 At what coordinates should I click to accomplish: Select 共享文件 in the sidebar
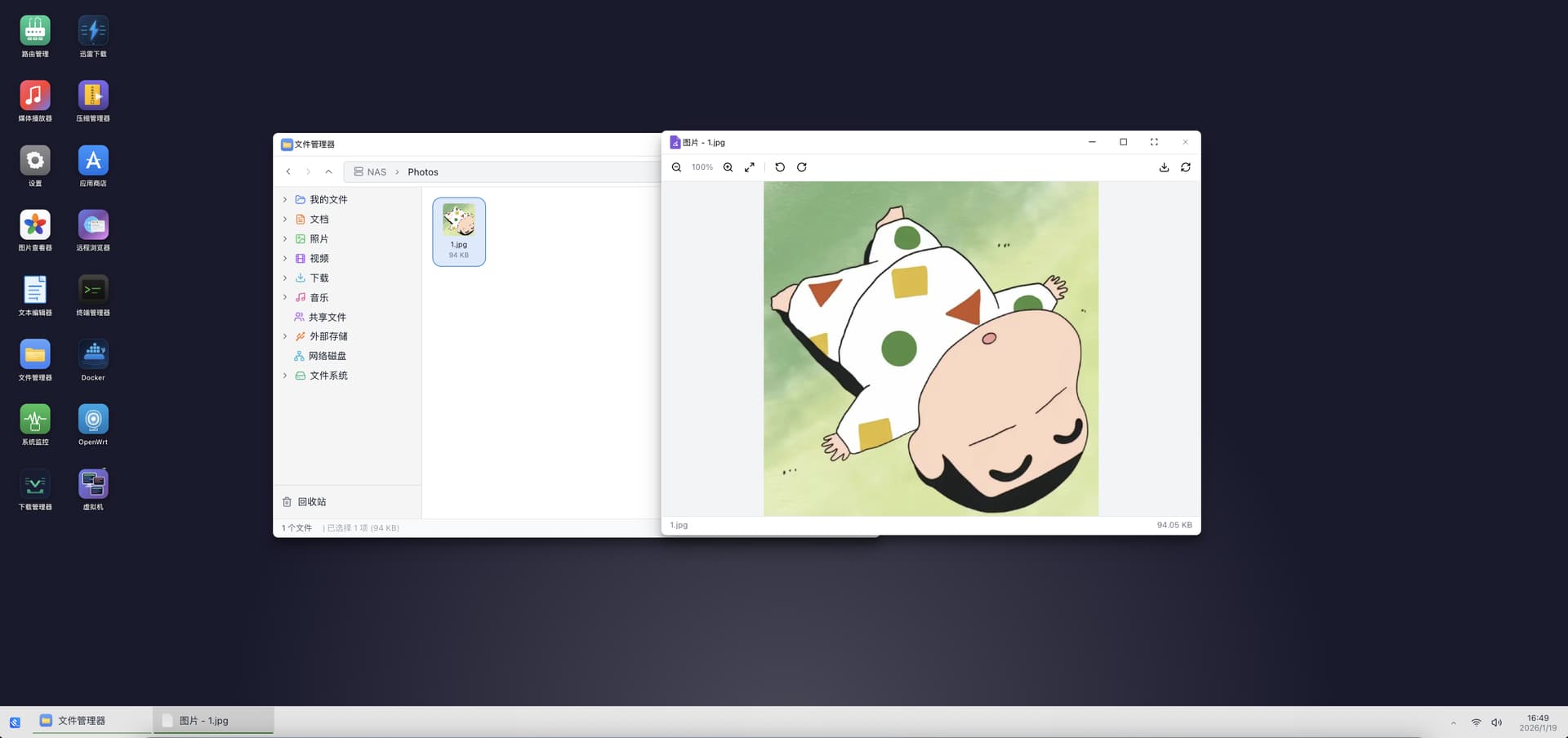[x=327, y=317]
